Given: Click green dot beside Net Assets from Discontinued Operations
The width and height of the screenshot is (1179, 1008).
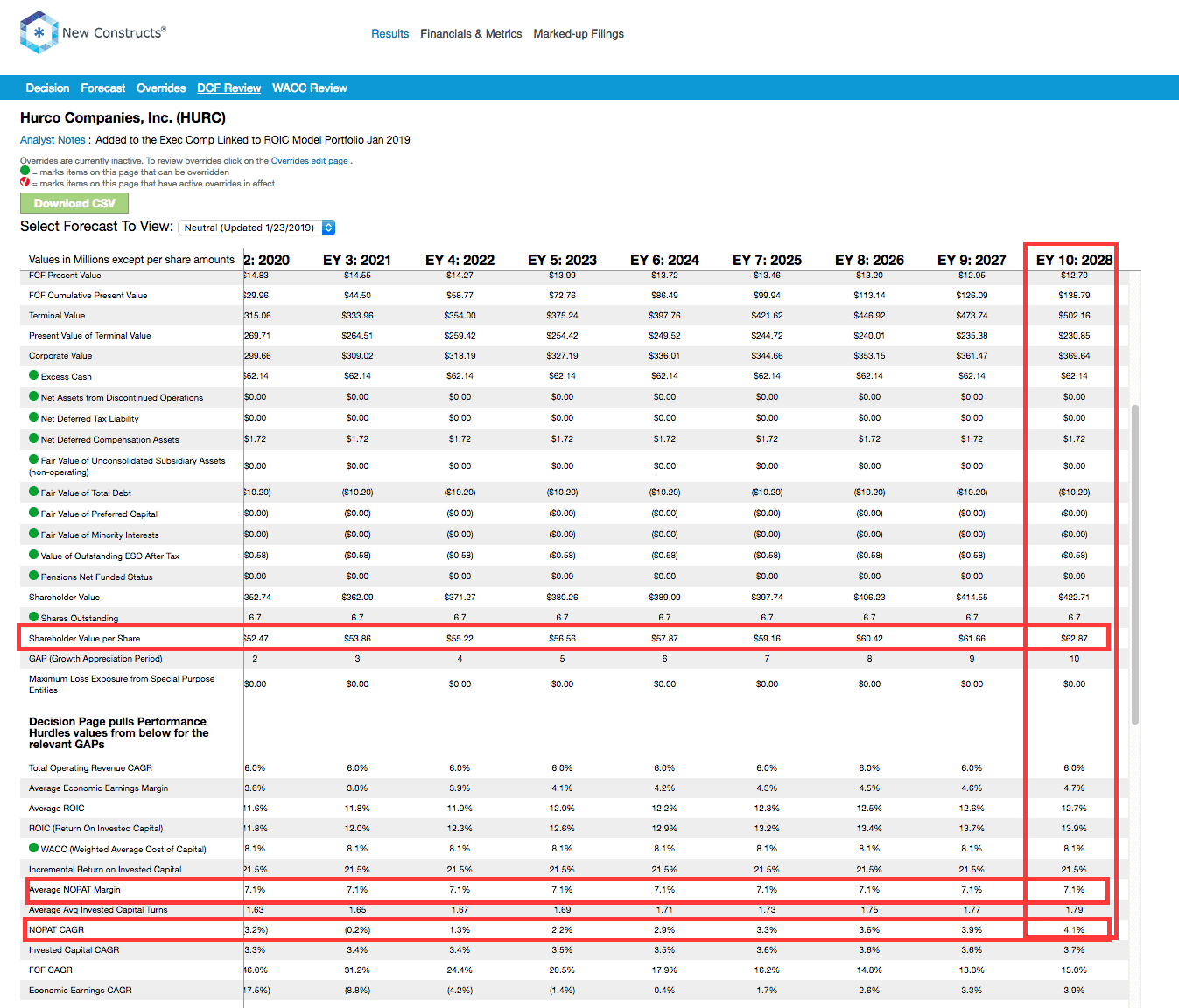Looking at the screenshot, I should pyautogui.click(x=34, y=396).
